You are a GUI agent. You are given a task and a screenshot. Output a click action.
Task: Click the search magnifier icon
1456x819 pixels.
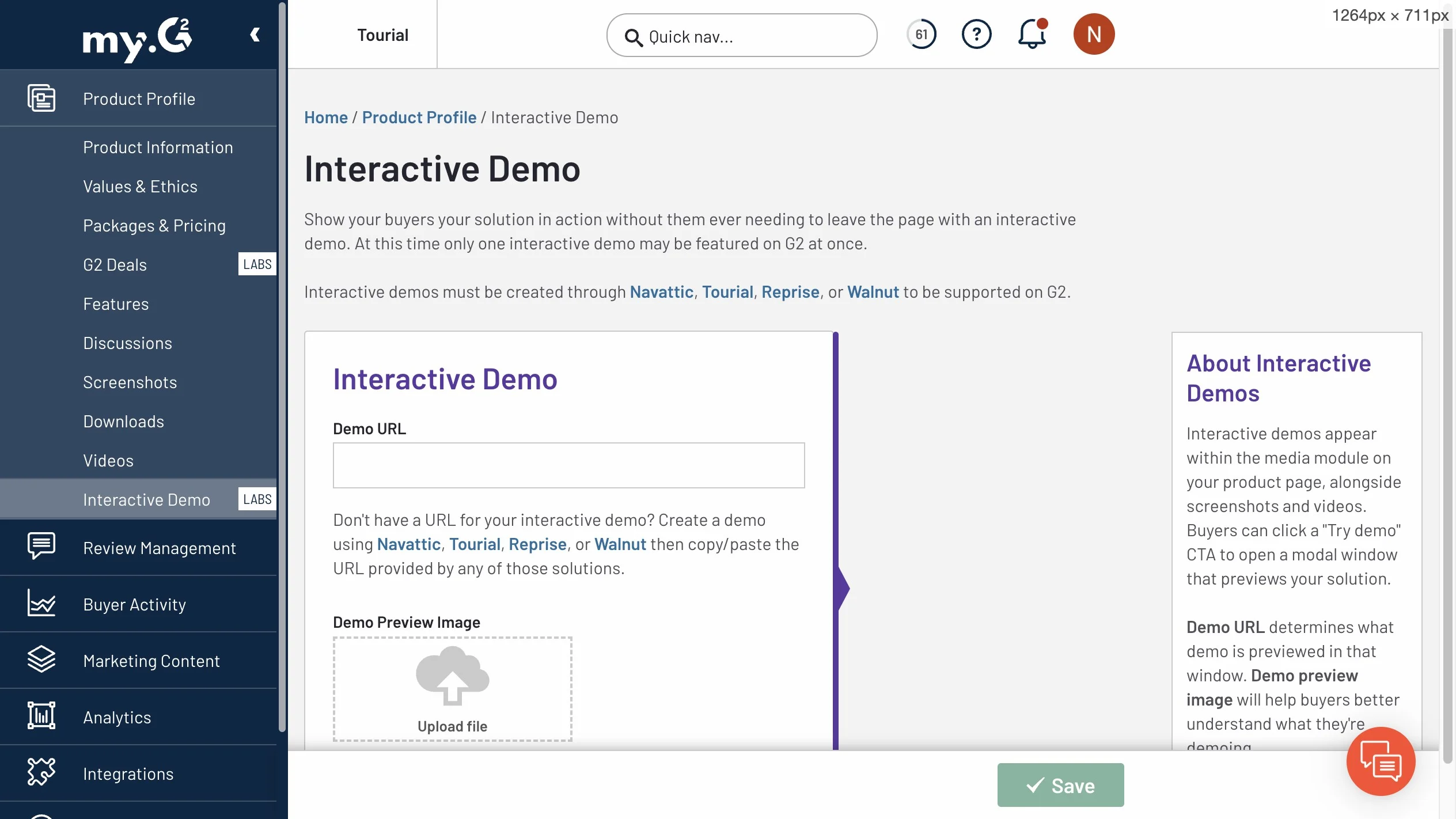[x=634, y=37]
